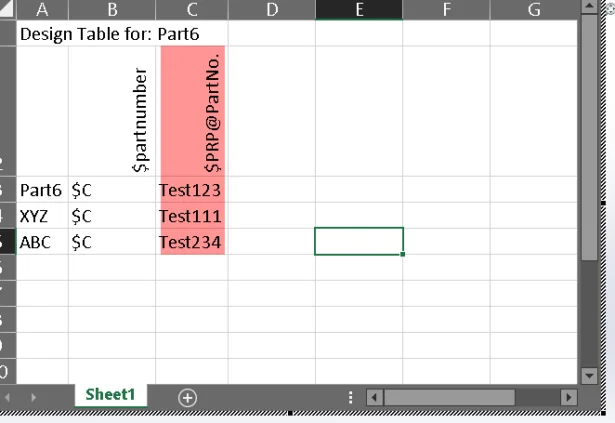
Task: Select cell containing XYZ
Action: click(x=42, y=216)
